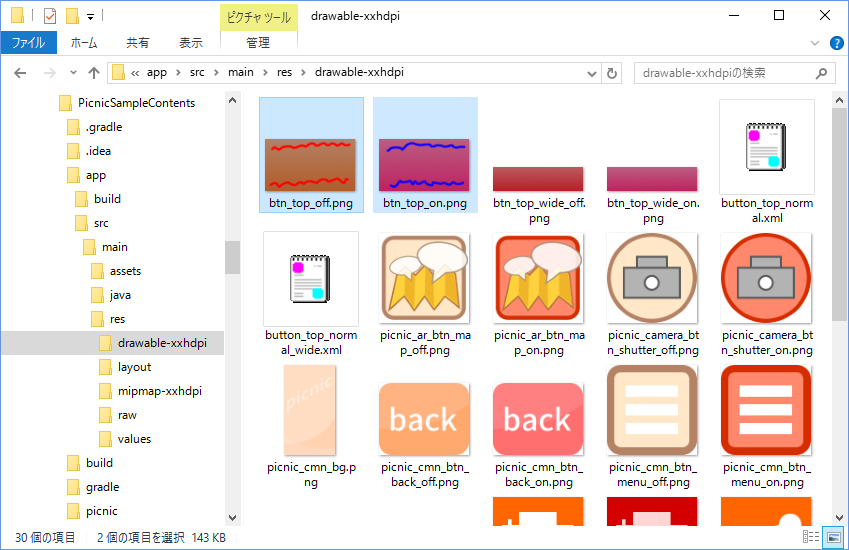
Task: Click Properties quick access toolbar icon
Action: 49,16
